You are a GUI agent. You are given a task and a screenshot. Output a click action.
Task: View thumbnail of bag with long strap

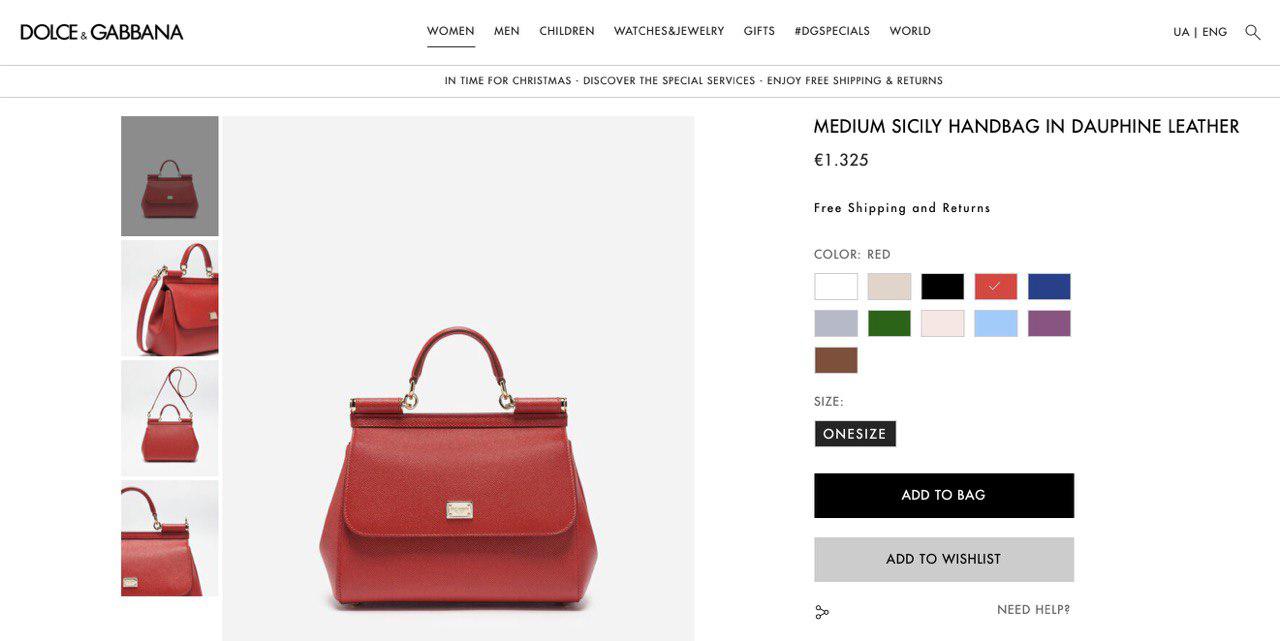(170, 418)
